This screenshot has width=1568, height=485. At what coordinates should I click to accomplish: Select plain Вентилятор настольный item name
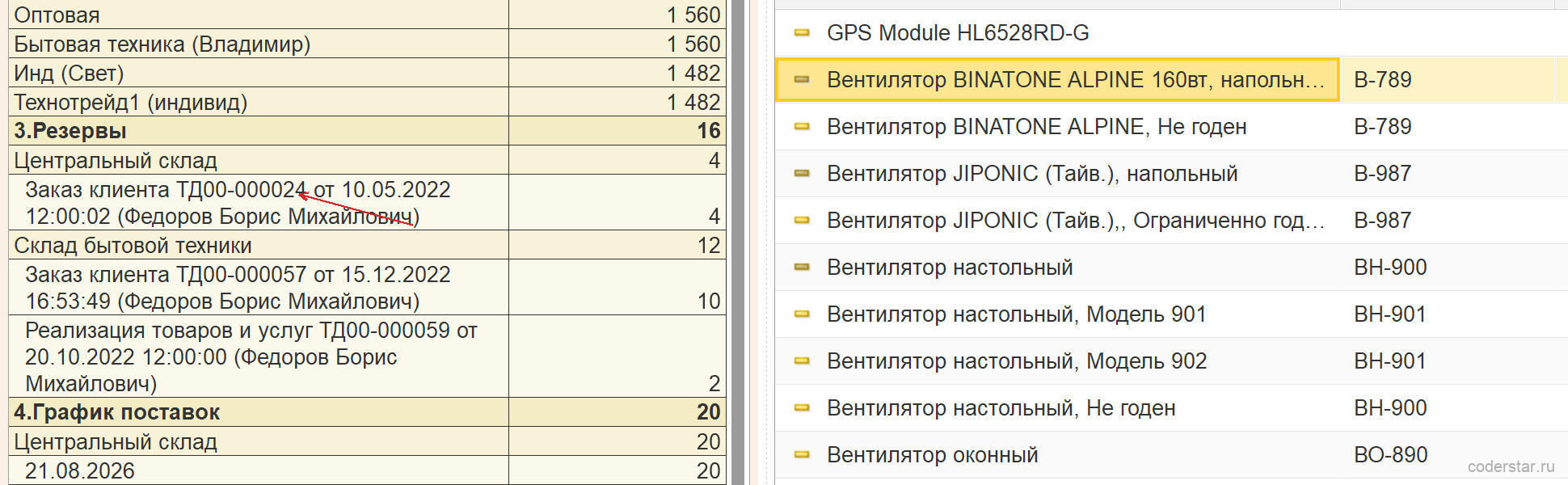point(950,268)
